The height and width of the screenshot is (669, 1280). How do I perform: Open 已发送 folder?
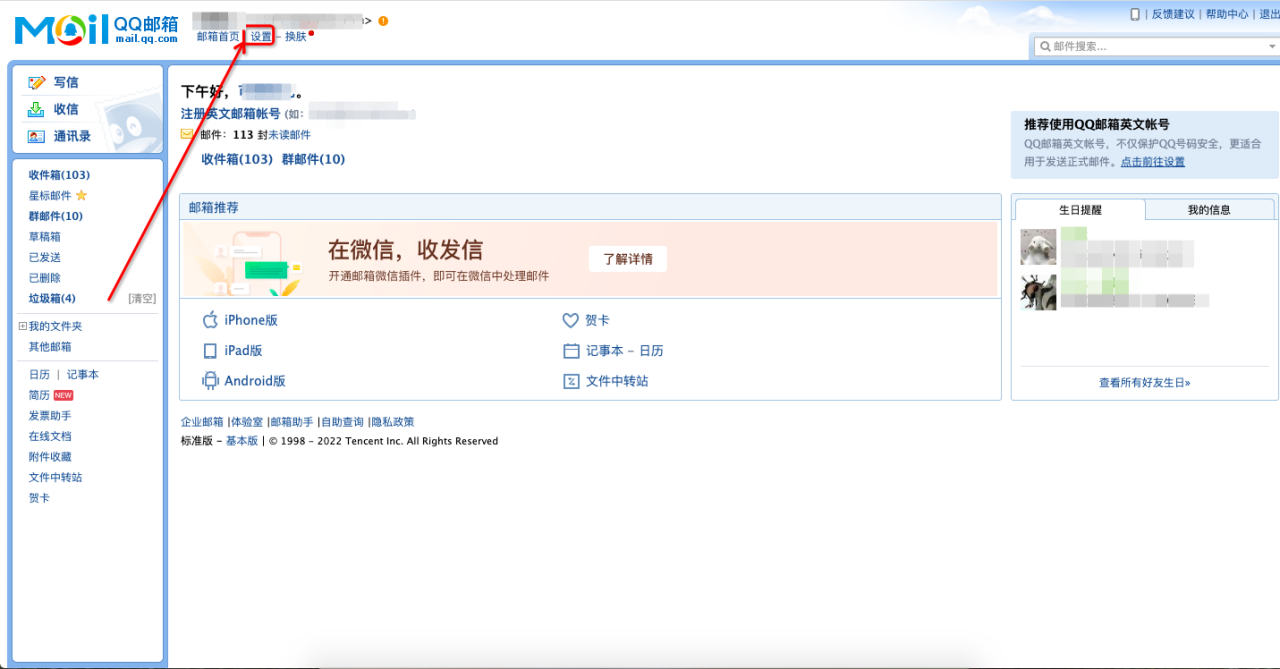point(45,257)
